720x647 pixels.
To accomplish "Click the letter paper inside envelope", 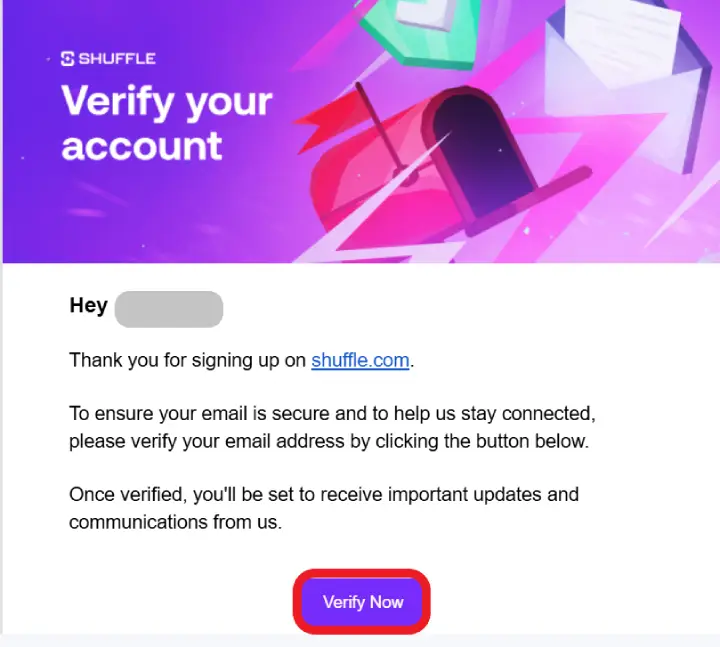I will click(x=620, y=39).
